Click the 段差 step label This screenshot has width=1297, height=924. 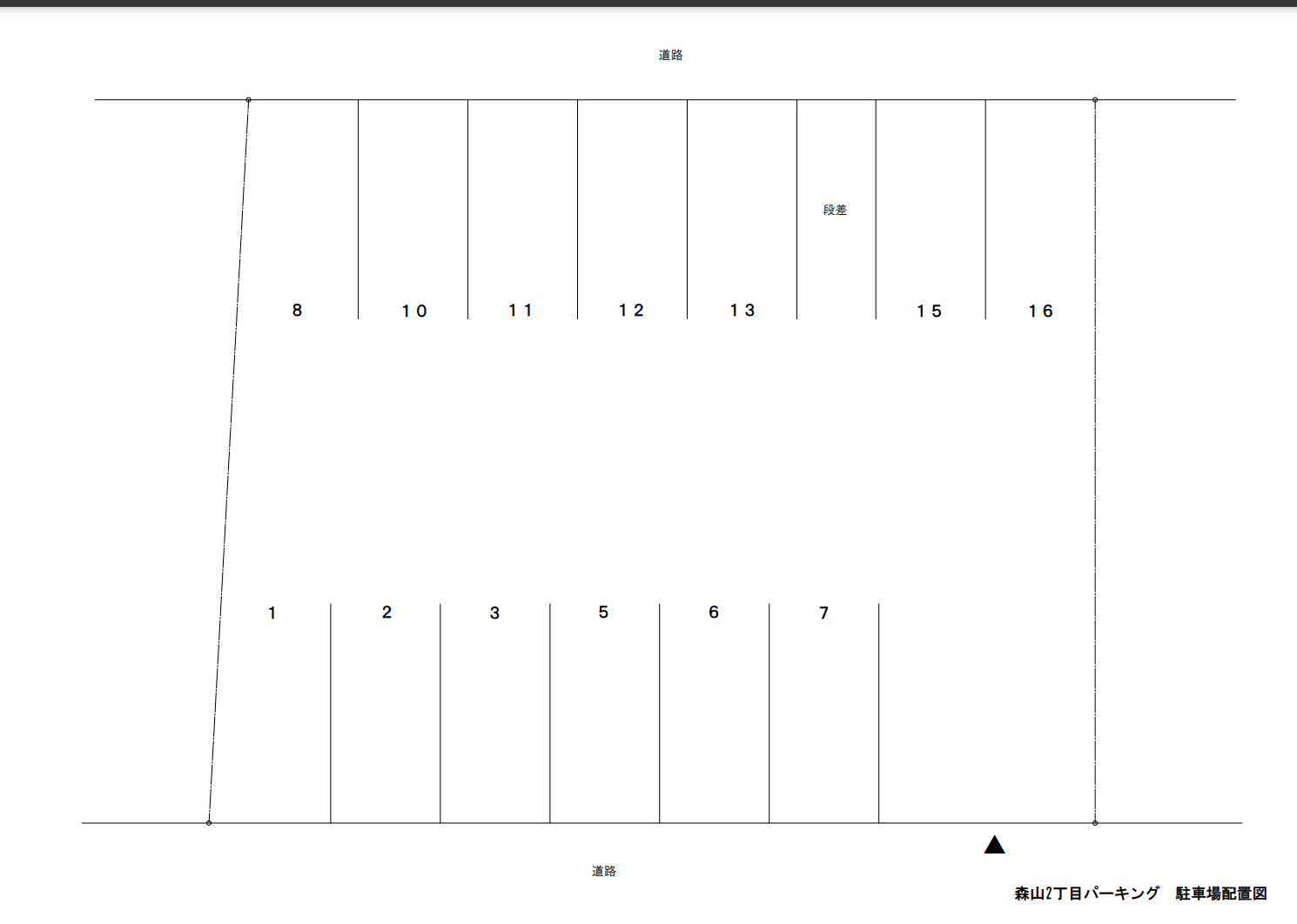[835, 210]
